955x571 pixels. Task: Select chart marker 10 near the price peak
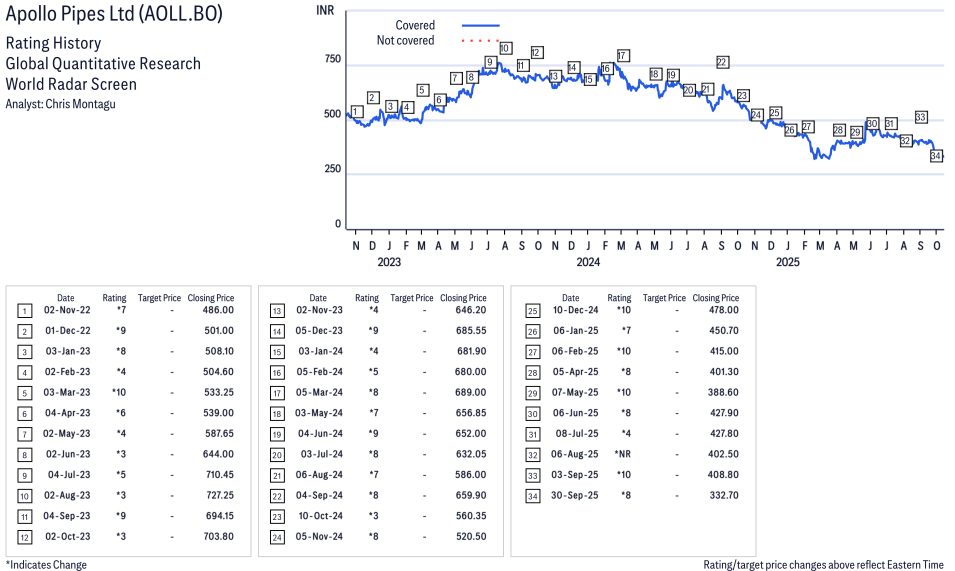505,48
